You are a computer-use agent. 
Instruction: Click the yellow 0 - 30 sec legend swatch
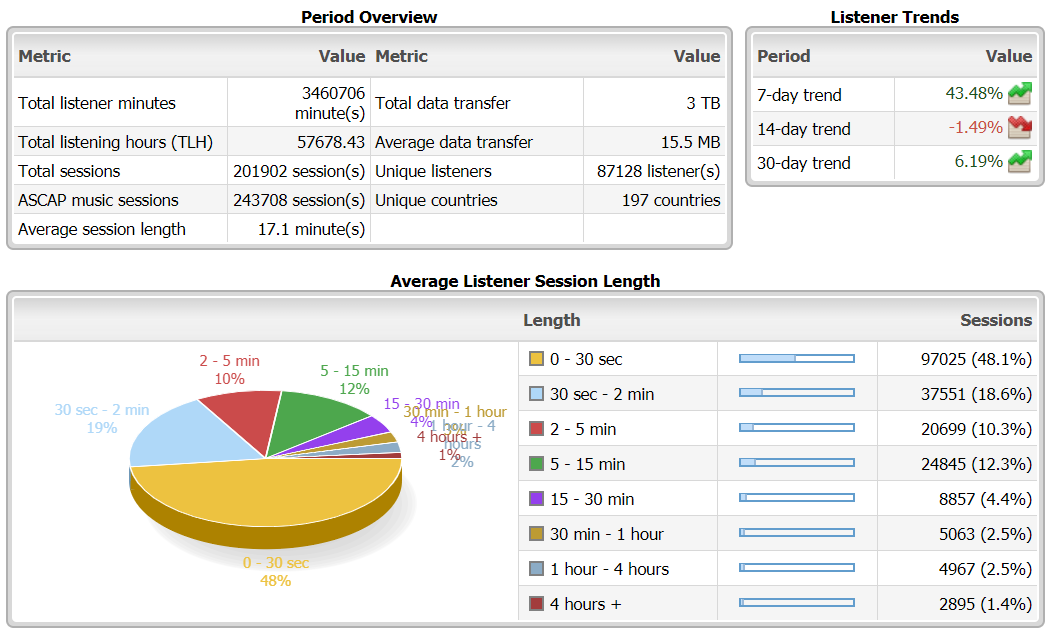[x=537, y=359]
